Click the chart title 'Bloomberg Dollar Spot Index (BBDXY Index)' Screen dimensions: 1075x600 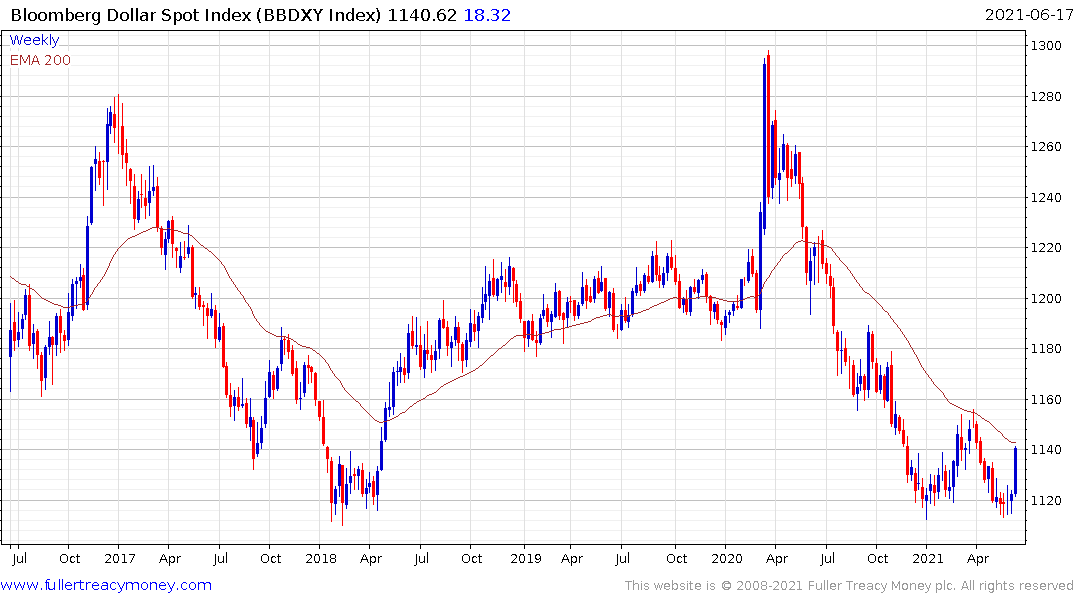tap(195, 15)
